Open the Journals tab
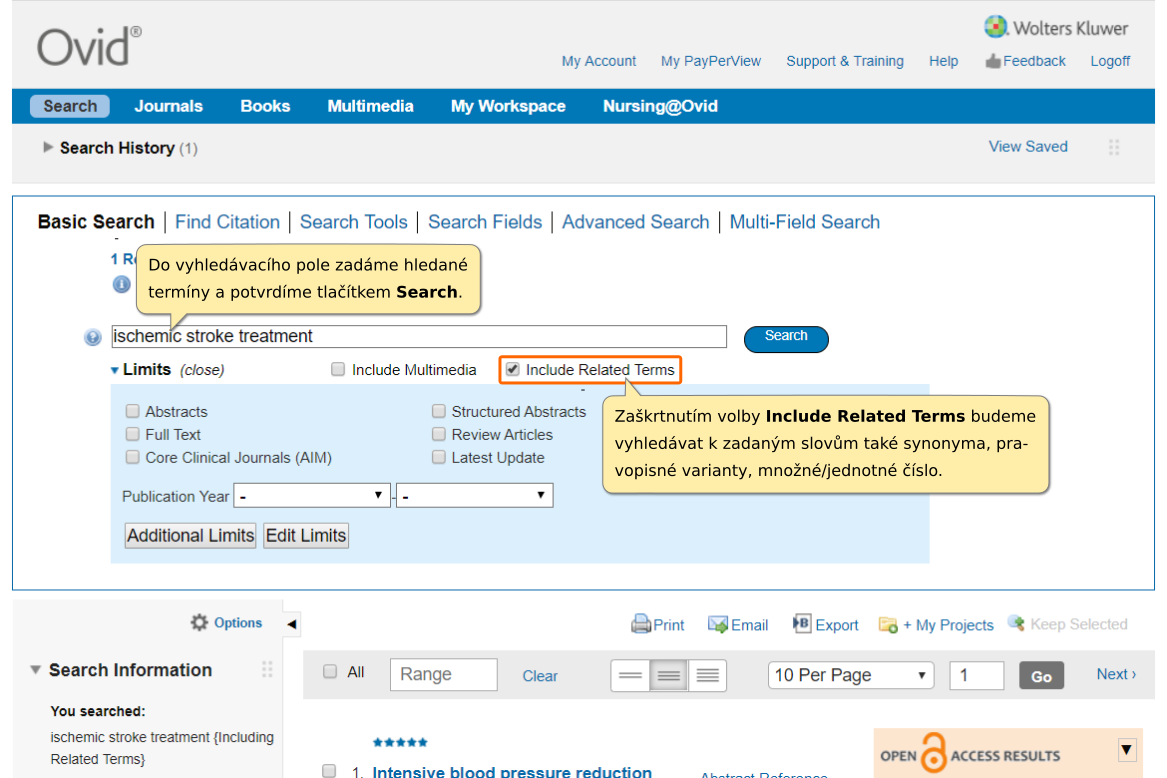The height and width of the screenshot is (778, 1167). click(x=168, y=106)
